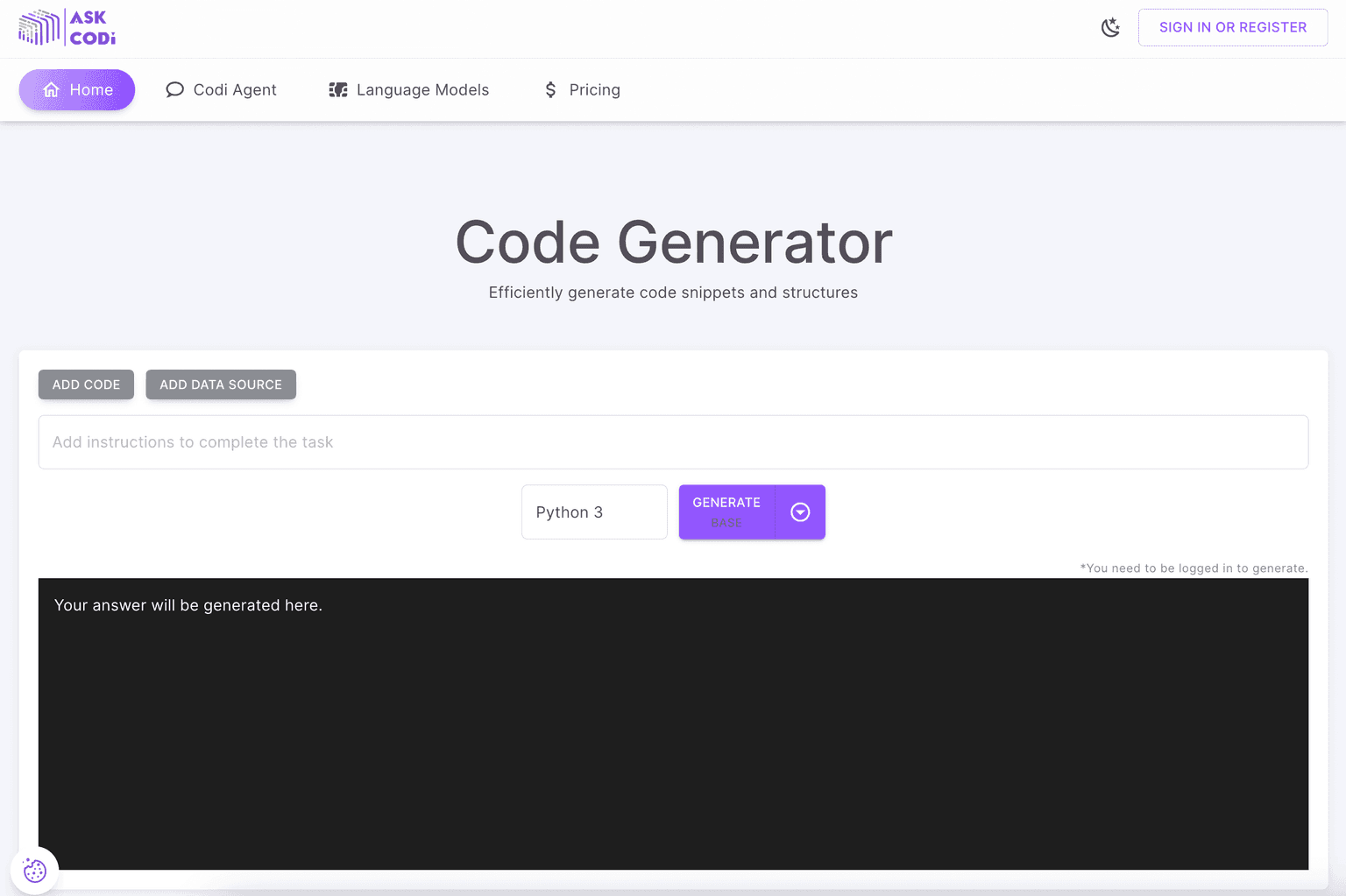This screenshot has height=896, width=1346.
Task: Open the Python 3 language dropdown
Action: pos(594,512)
